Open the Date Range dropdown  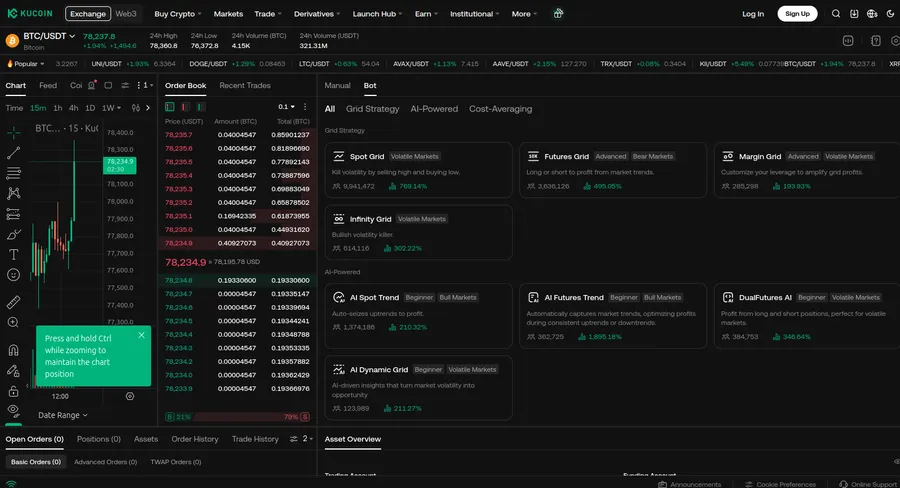(x=63, y=415)
